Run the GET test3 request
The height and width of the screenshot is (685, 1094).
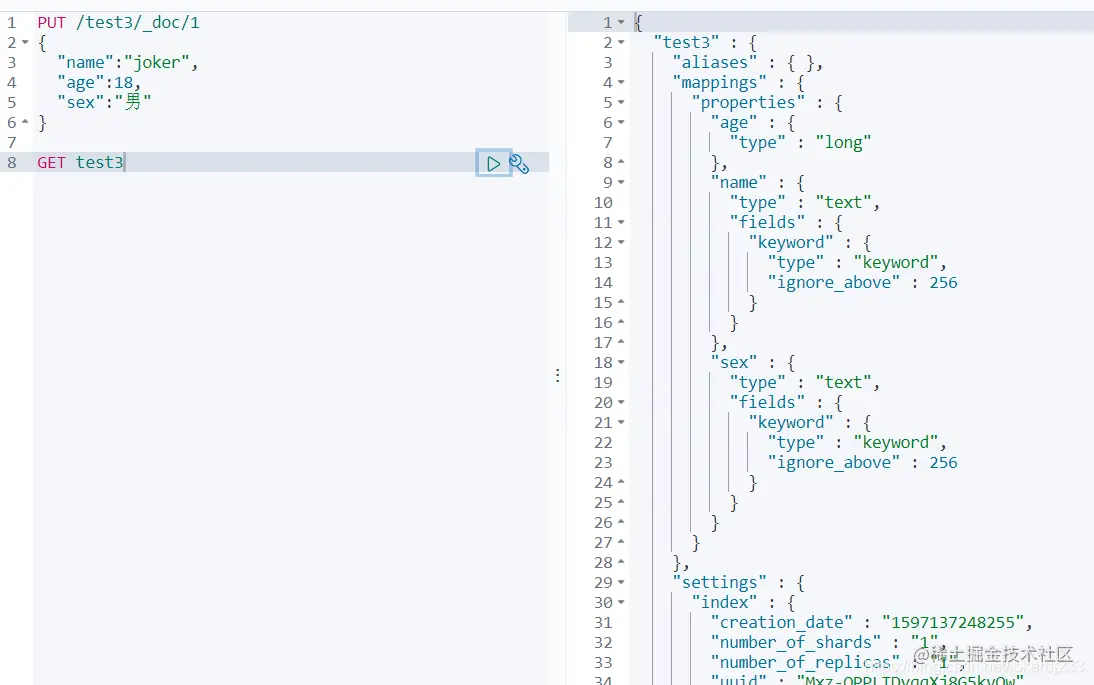coord(493,163)
